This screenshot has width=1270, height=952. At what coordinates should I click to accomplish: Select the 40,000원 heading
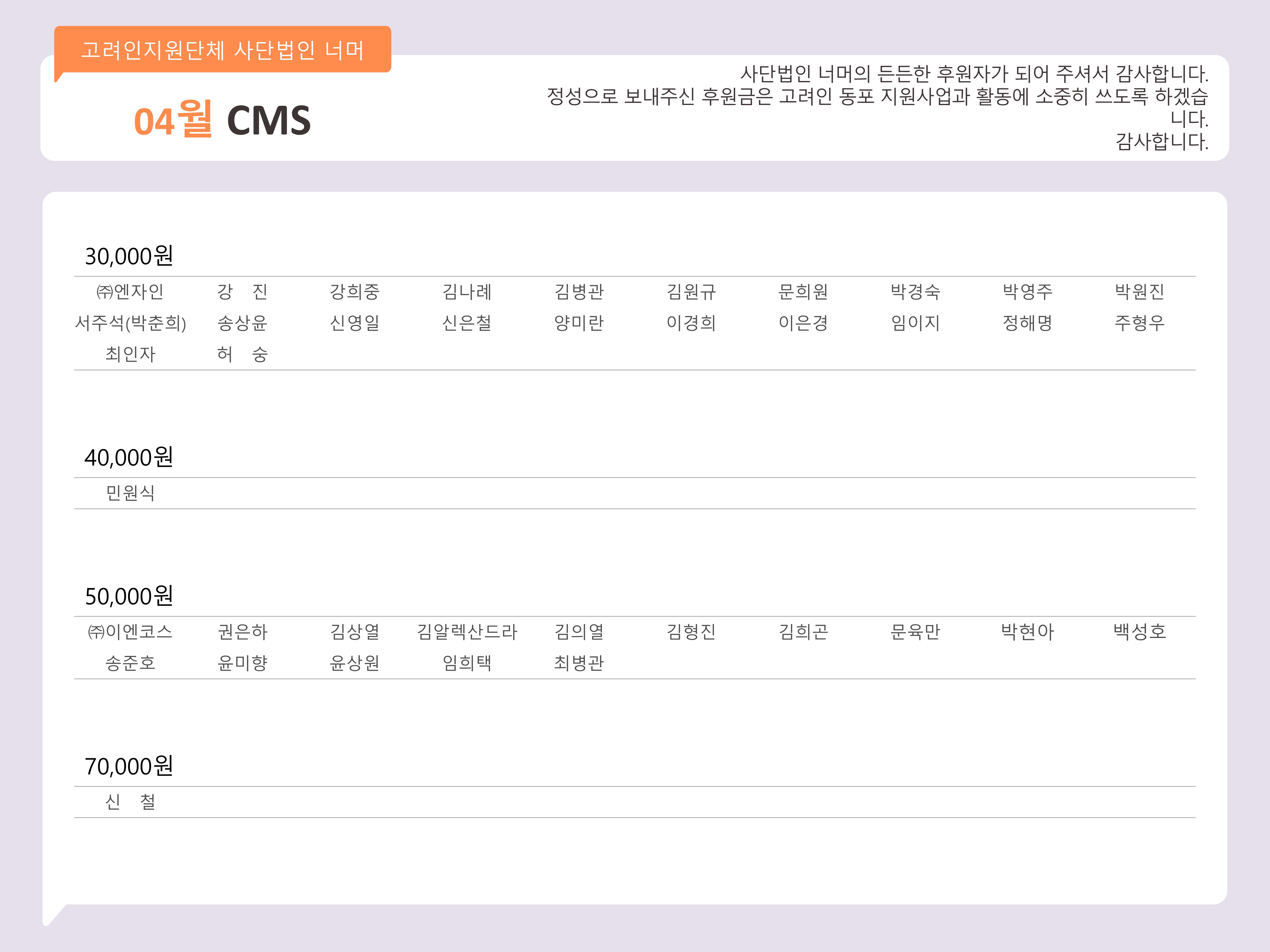[129, 457]
